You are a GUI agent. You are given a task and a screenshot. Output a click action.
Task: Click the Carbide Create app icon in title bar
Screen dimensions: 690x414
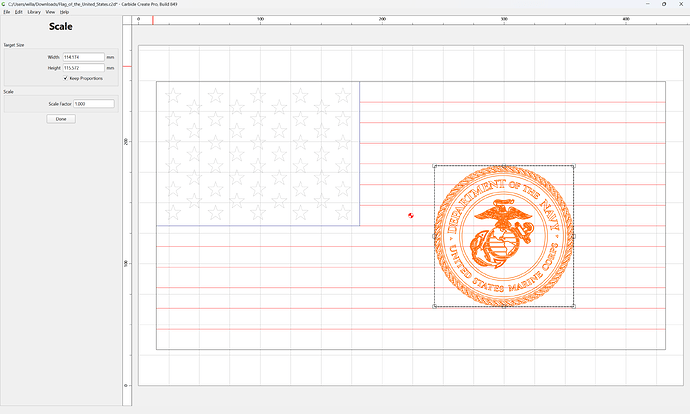[x=4, y=4]
